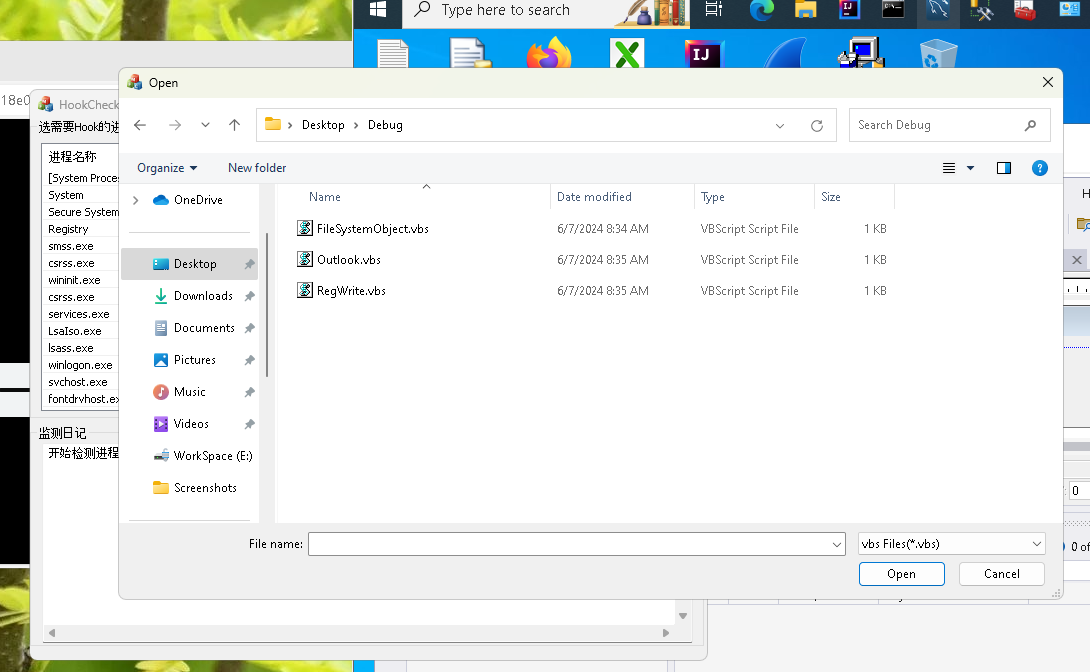1090x672 pixels.
Task: Click the FileSystemObject.vbs script icon
Action: 304,228
